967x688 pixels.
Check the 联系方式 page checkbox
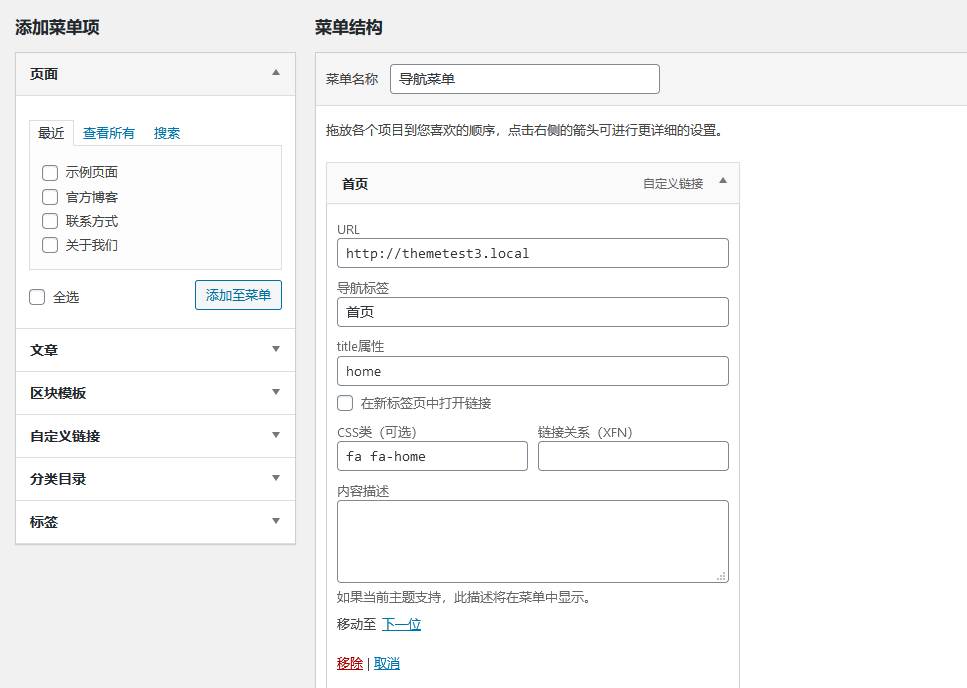point(49,220)
